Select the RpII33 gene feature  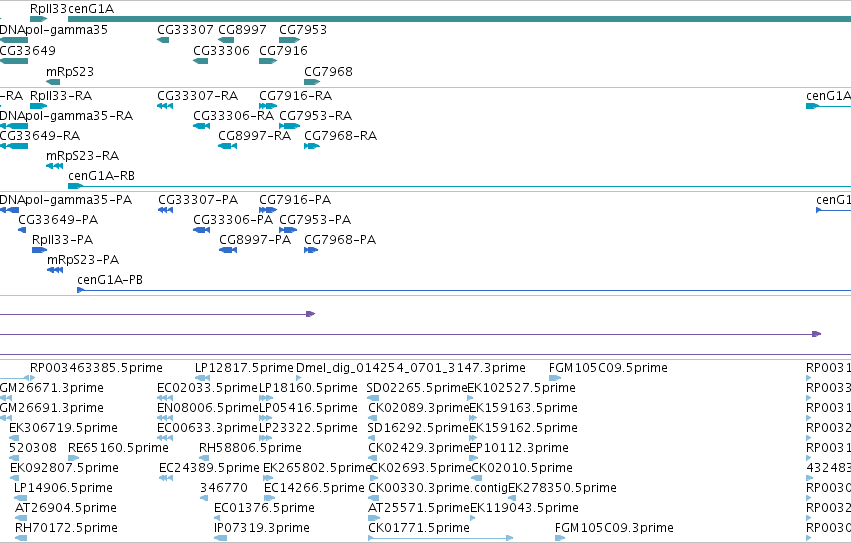39,19
